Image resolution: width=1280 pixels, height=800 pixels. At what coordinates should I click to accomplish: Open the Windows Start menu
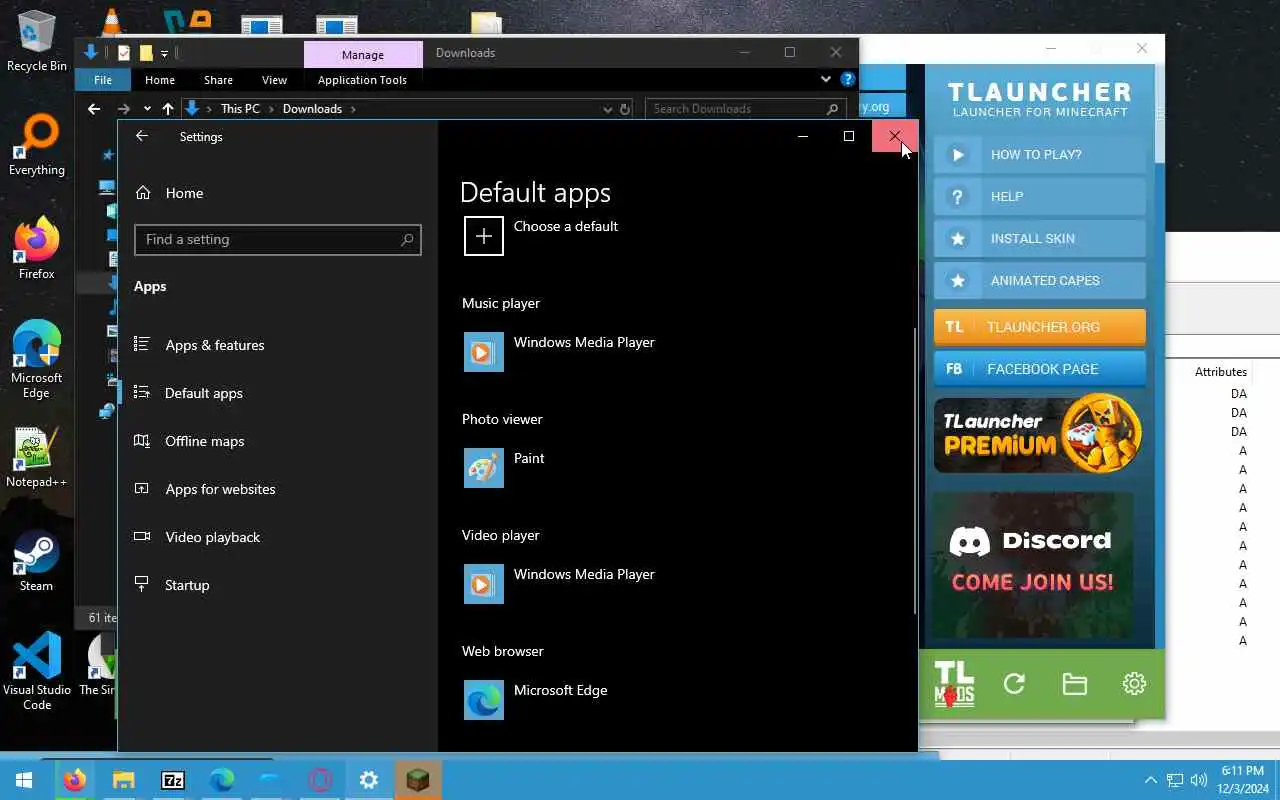(x=24, y=780)
